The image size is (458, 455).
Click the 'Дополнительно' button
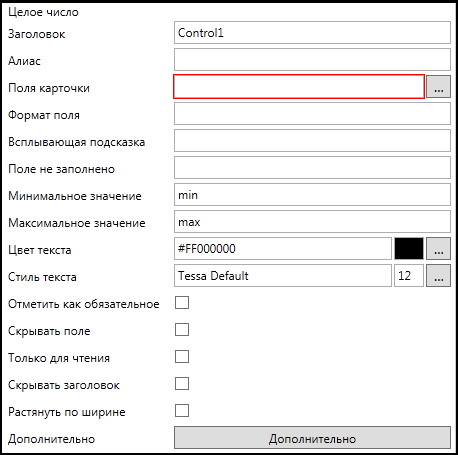point(312,438)
